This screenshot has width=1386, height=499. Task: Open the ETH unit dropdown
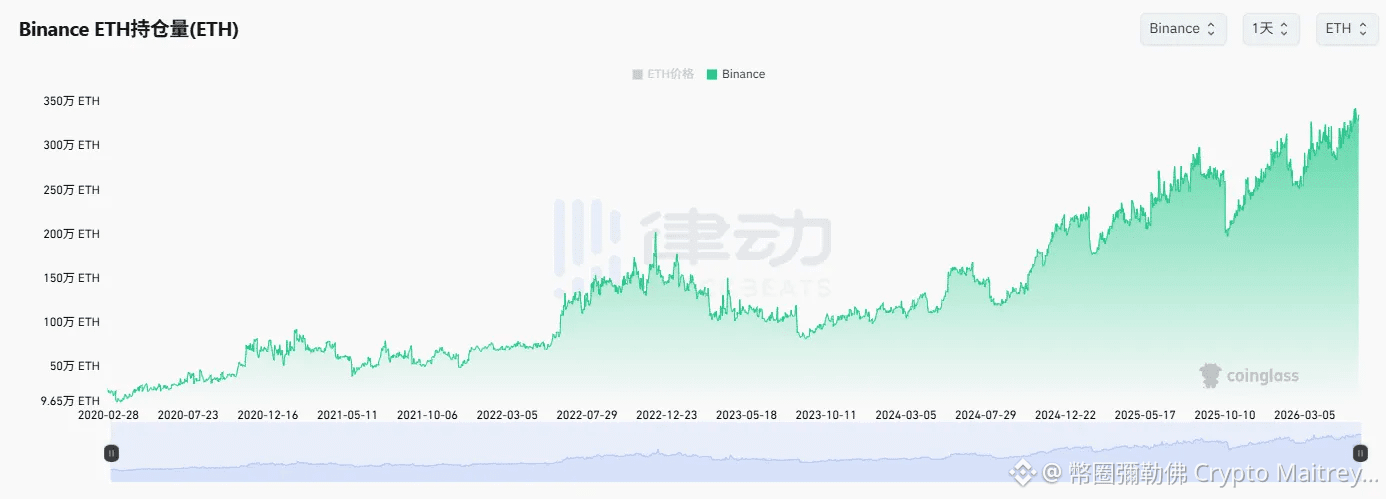1346,29
